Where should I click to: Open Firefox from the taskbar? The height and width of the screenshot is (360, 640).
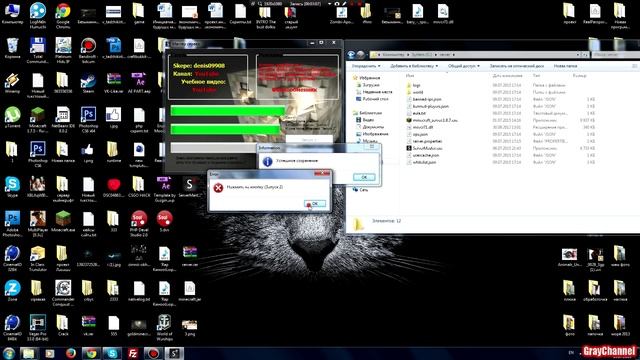pos(71,353)
